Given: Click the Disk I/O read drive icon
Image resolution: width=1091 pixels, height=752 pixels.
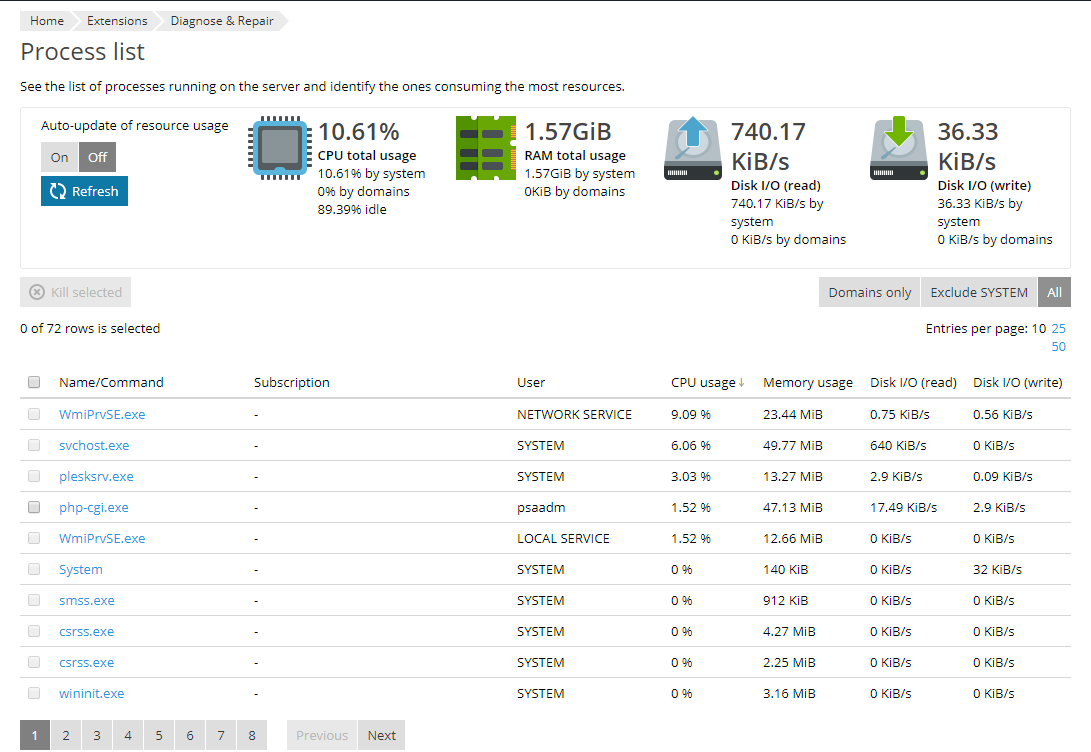Looking at the screenshot, I should [x=691, y=147].
